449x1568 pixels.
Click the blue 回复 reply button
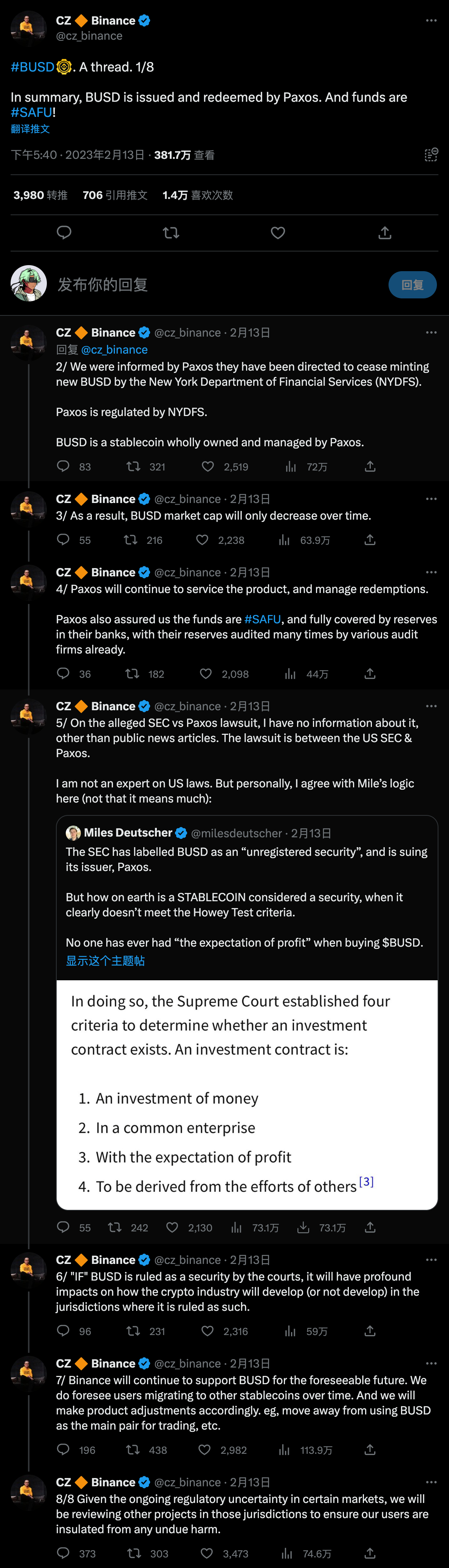tap(412, 285)
